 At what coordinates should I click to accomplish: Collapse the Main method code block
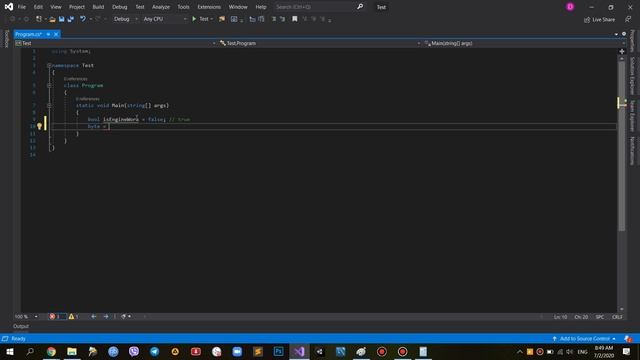tap(49, 105)
